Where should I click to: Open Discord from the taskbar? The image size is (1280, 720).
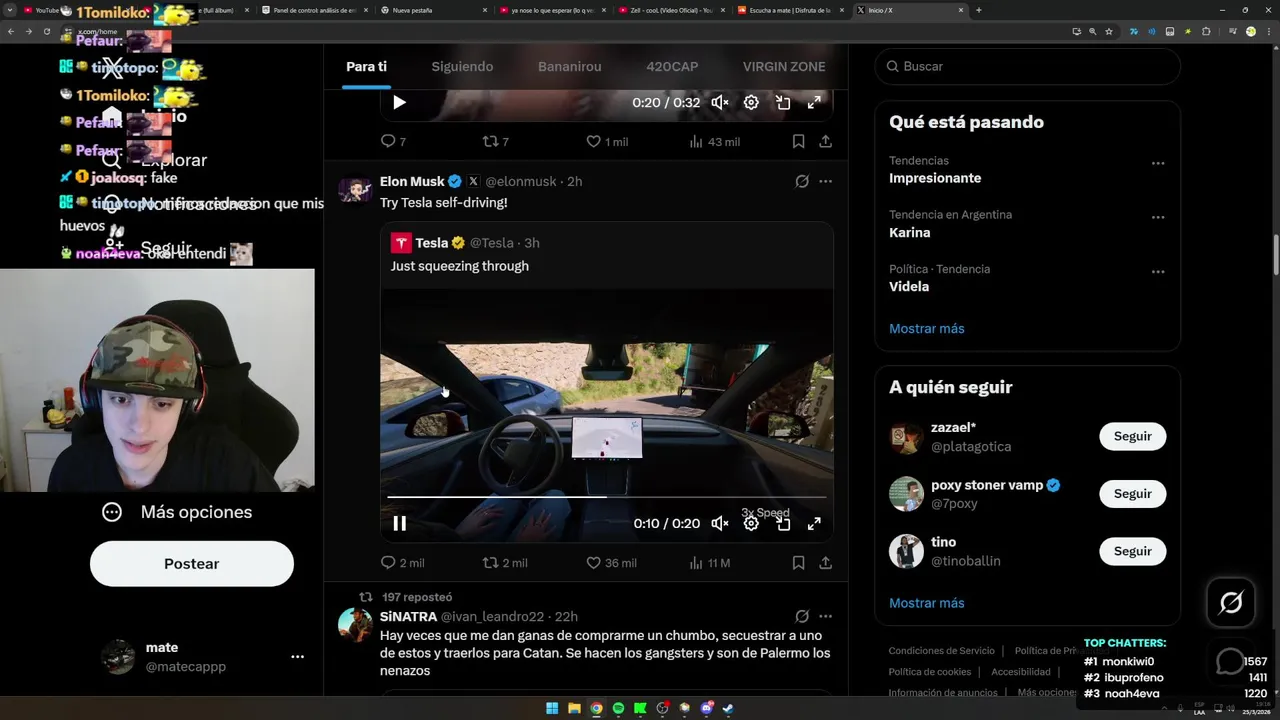pos(706,709)
